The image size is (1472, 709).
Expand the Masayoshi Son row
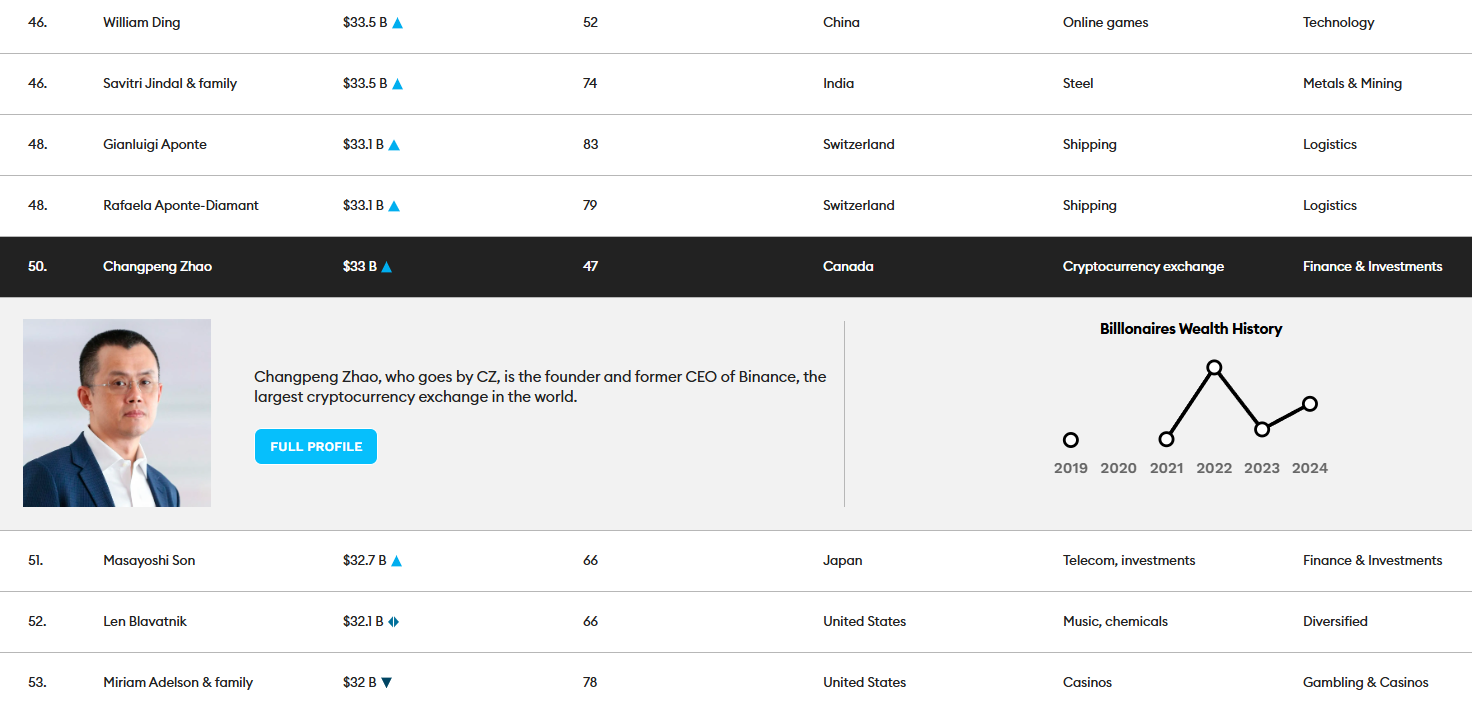coord(149,561)
